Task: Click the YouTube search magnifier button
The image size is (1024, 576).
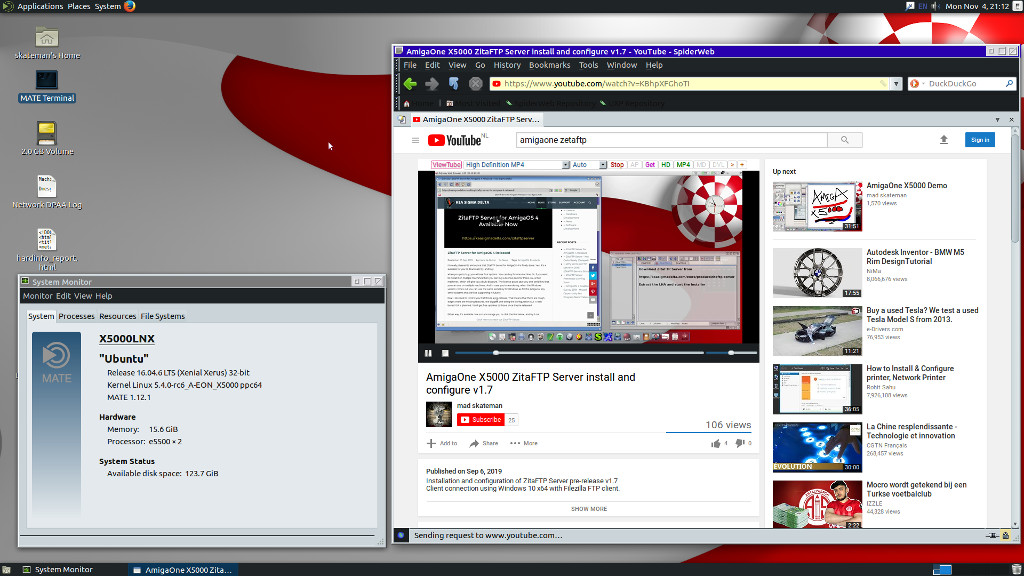Action: 844,140
